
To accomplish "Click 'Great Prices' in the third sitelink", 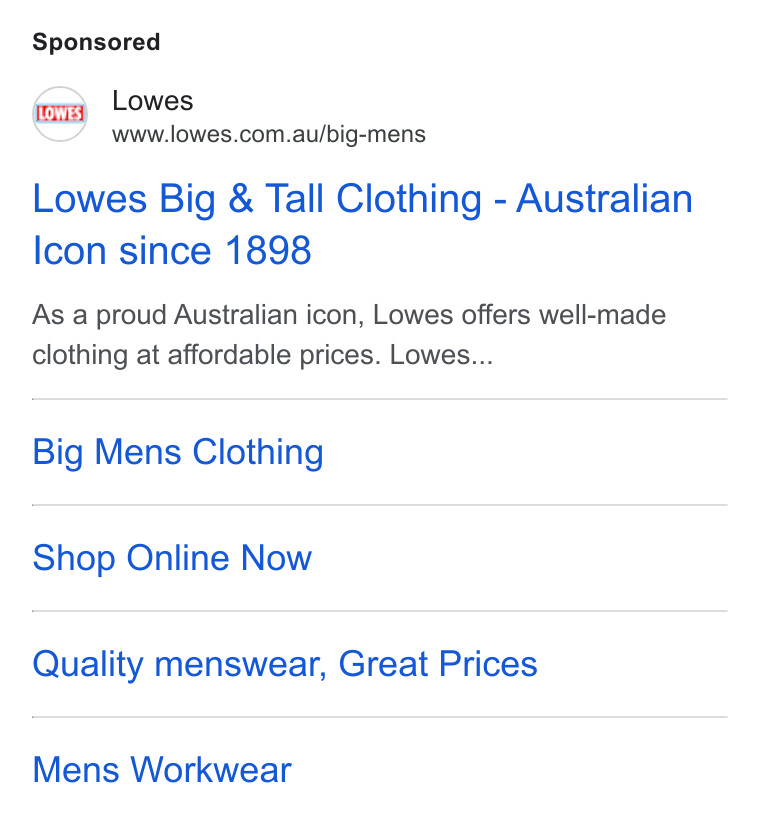I will 438,664.
